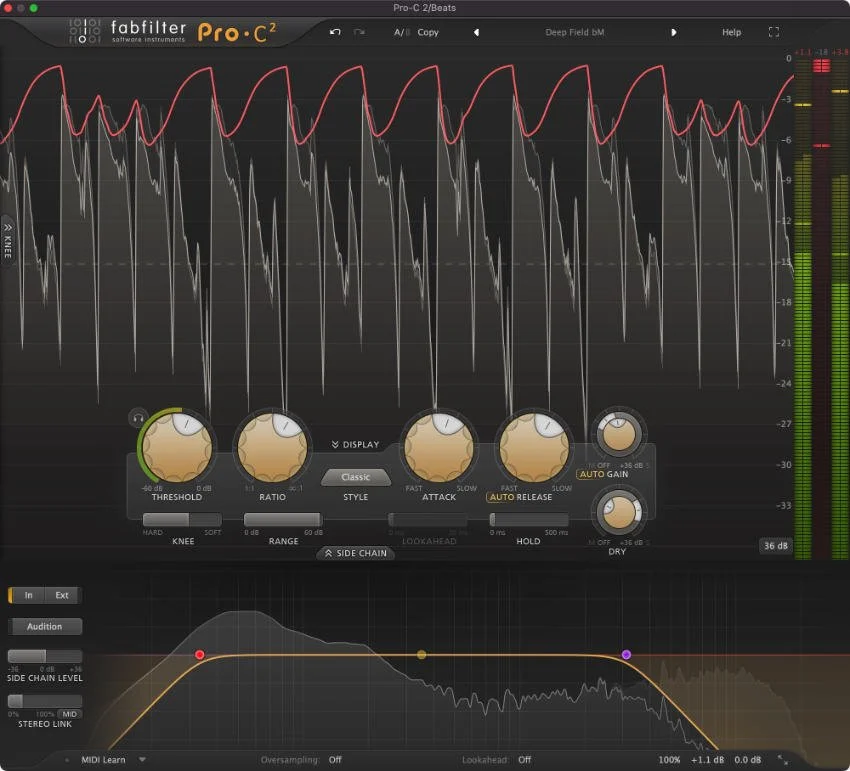Expand the KNEE side panel
Screen dimensions: 850x771
[8, 239]
